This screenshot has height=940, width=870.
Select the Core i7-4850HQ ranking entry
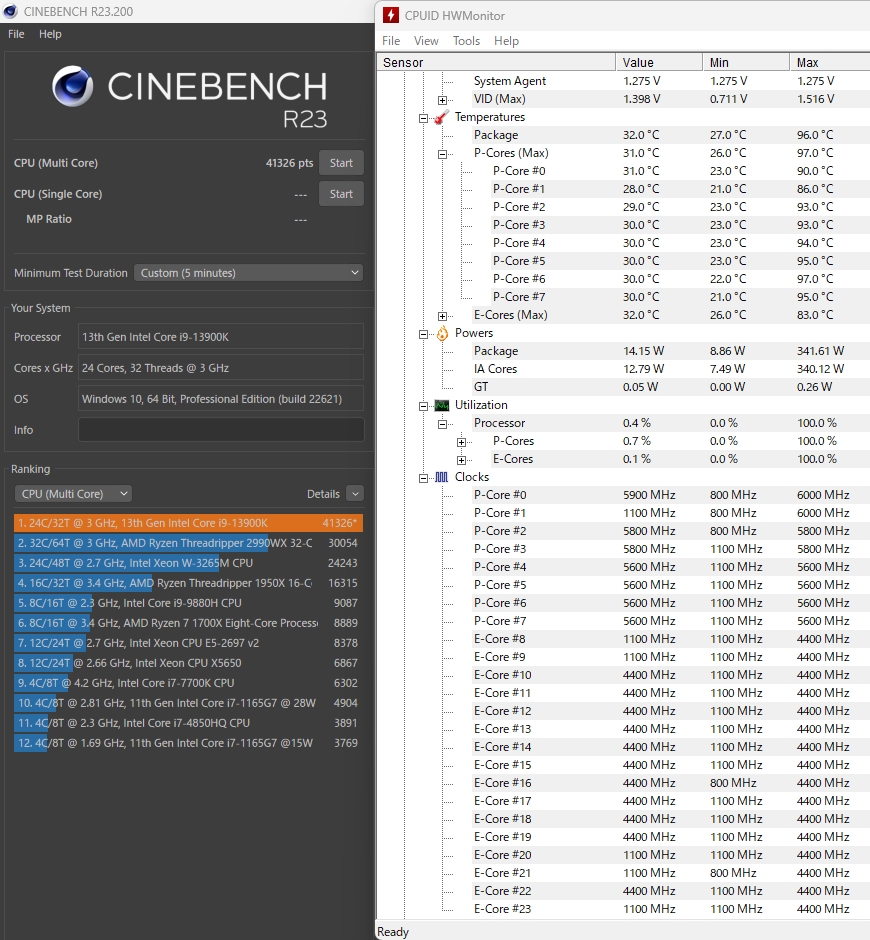tap(188, 723)
